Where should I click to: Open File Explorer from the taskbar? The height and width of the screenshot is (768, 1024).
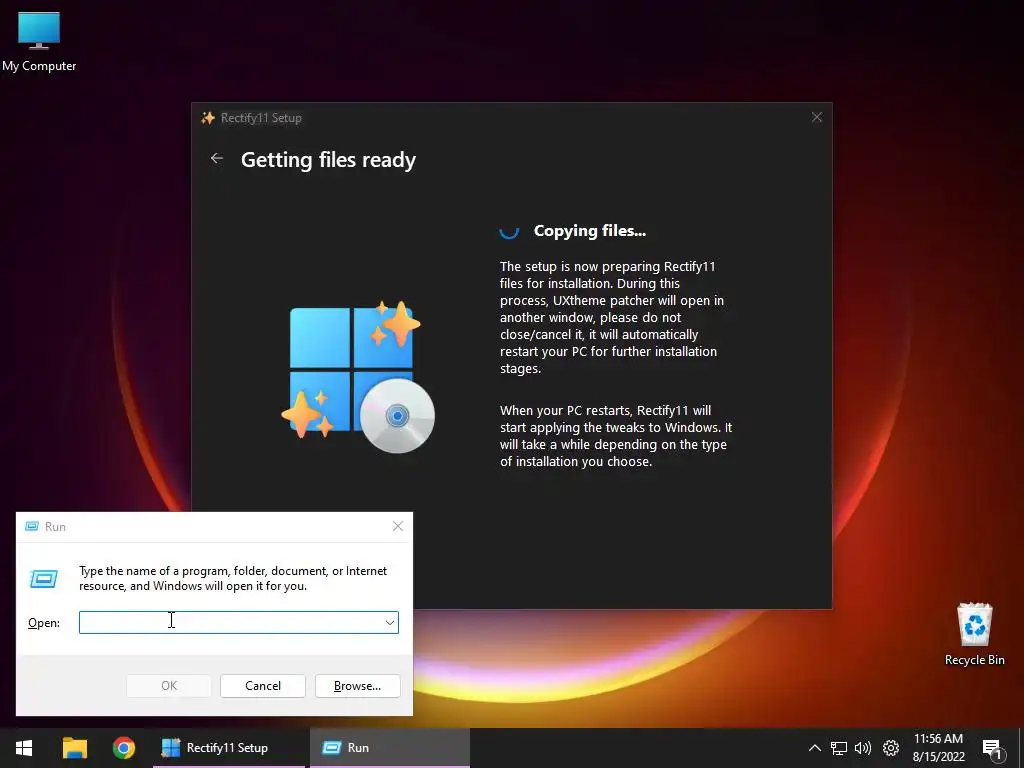(74, 748)
